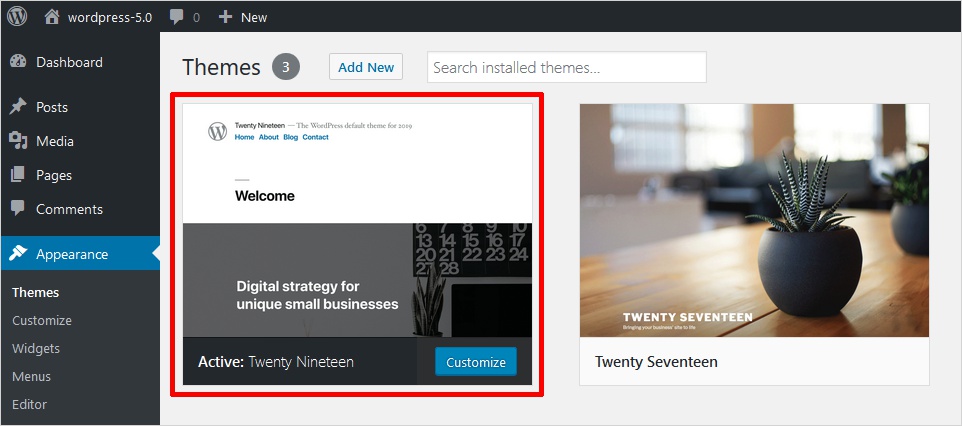Click the Media icon in sidebar
The height and width of the screenshot is (426, 962).
click(x=18, y=141)
